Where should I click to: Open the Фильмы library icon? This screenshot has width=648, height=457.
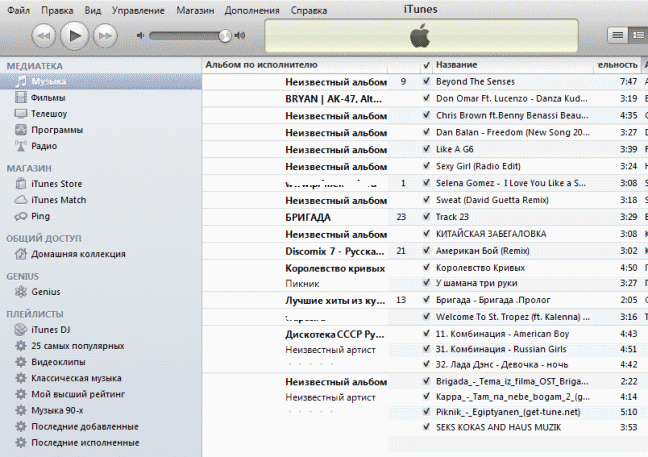21,97
